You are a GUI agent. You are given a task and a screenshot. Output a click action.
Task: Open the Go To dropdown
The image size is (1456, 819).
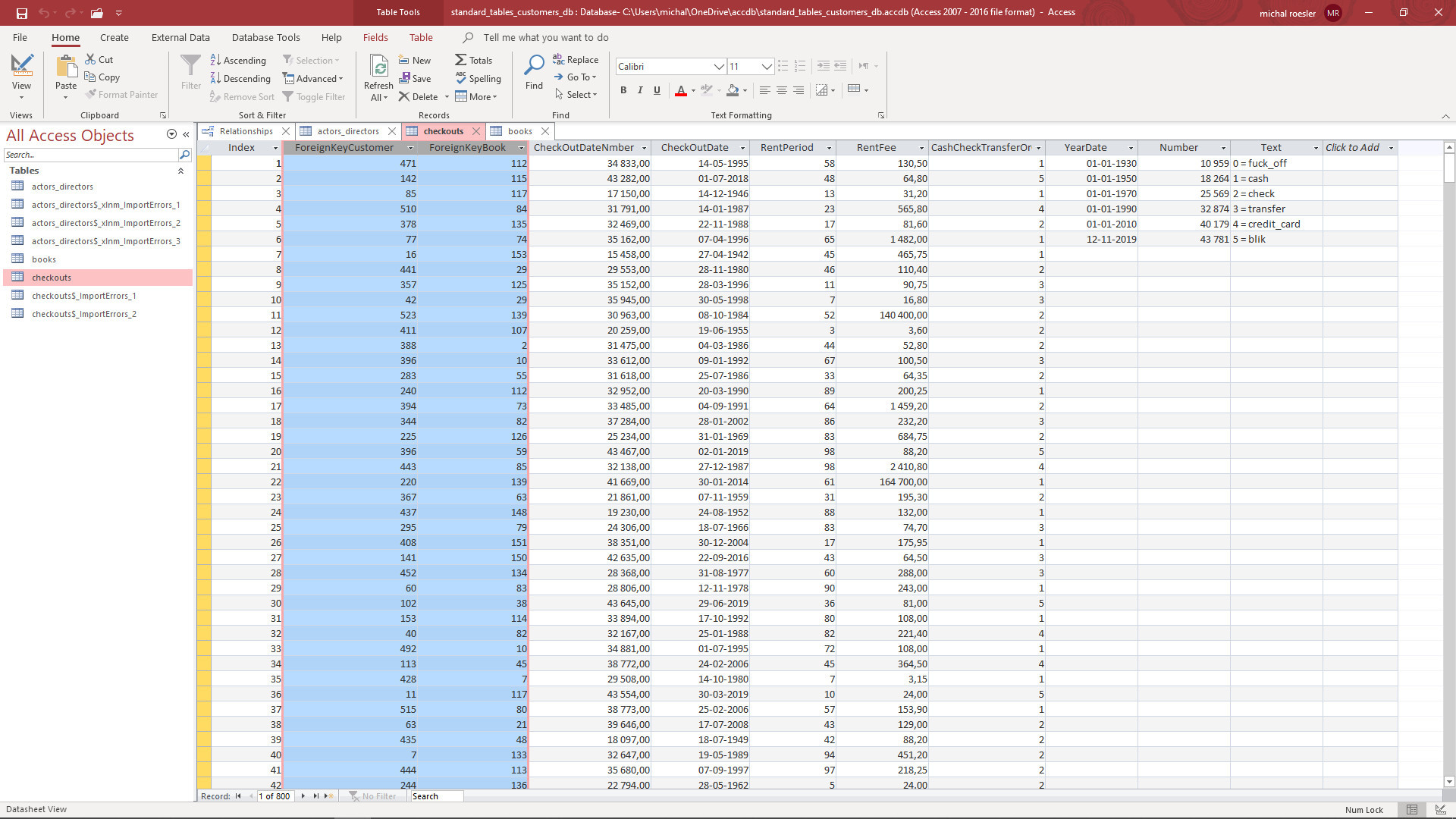pyautogui.click(x=576, y=77)
